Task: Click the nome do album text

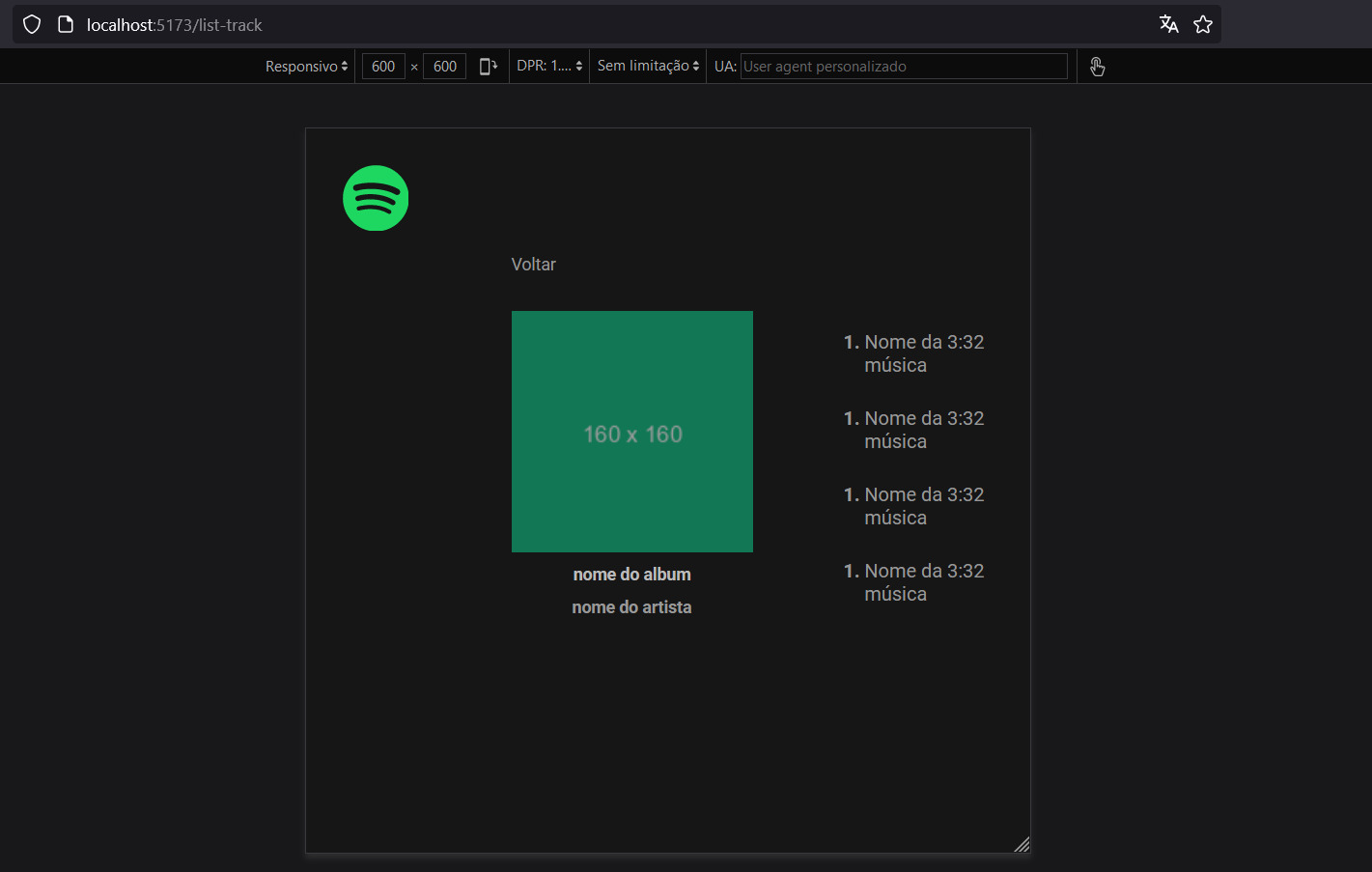Action: pos(632,575)
